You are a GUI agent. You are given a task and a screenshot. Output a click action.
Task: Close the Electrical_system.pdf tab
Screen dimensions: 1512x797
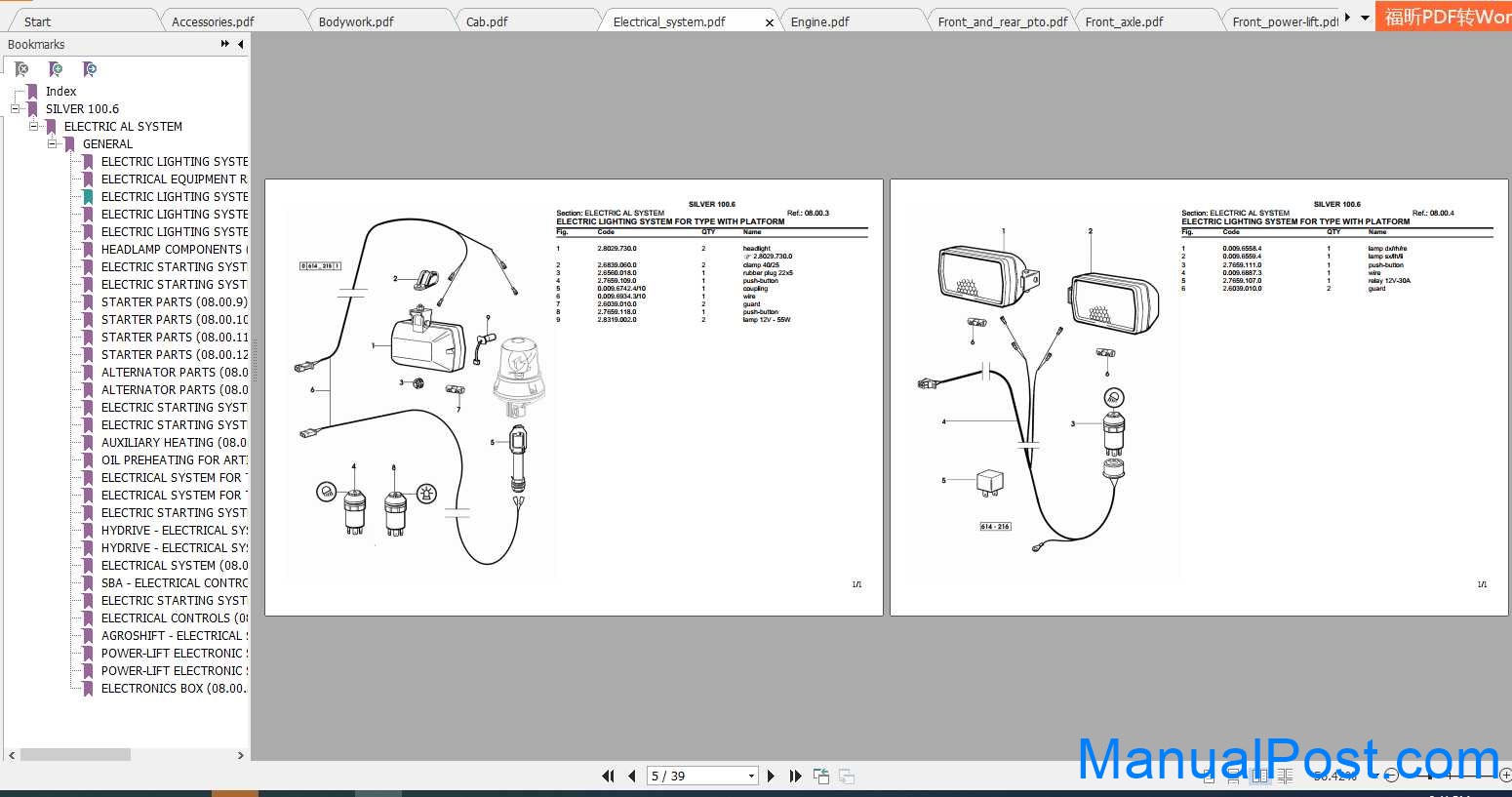(x=770, y=22)
